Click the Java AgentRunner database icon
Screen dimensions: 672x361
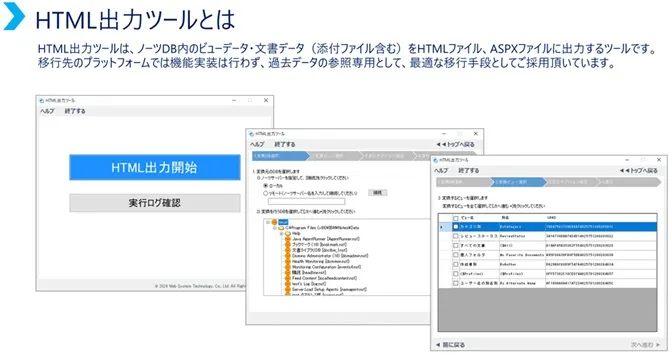point(288,239)
